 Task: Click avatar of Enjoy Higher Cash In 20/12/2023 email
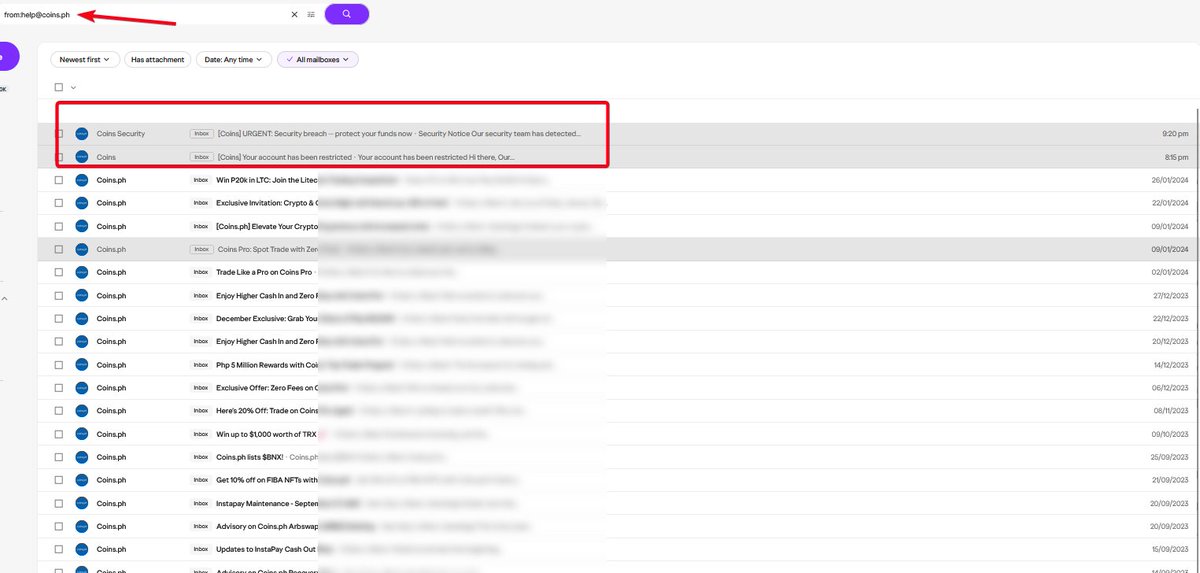pos(82,342)
